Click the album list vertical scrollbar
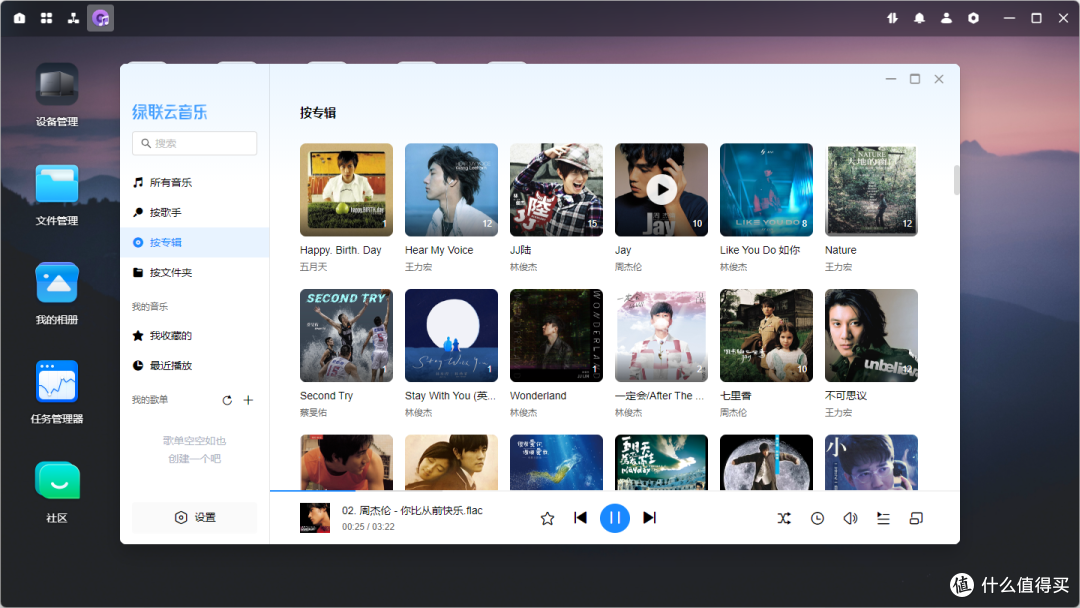Viewport: 1080px width, 608px height. coord(956,180)
